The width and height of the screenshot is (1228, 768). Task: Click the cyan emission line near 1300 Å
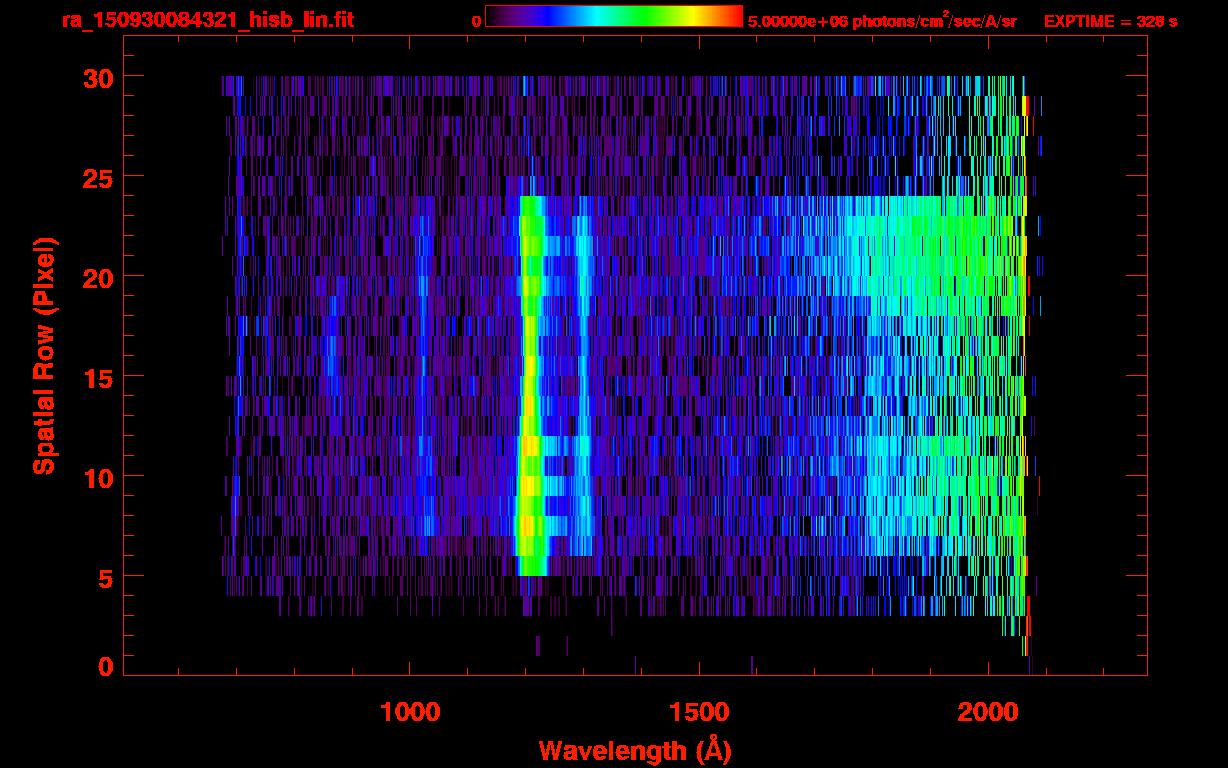(x=583, y=380)
